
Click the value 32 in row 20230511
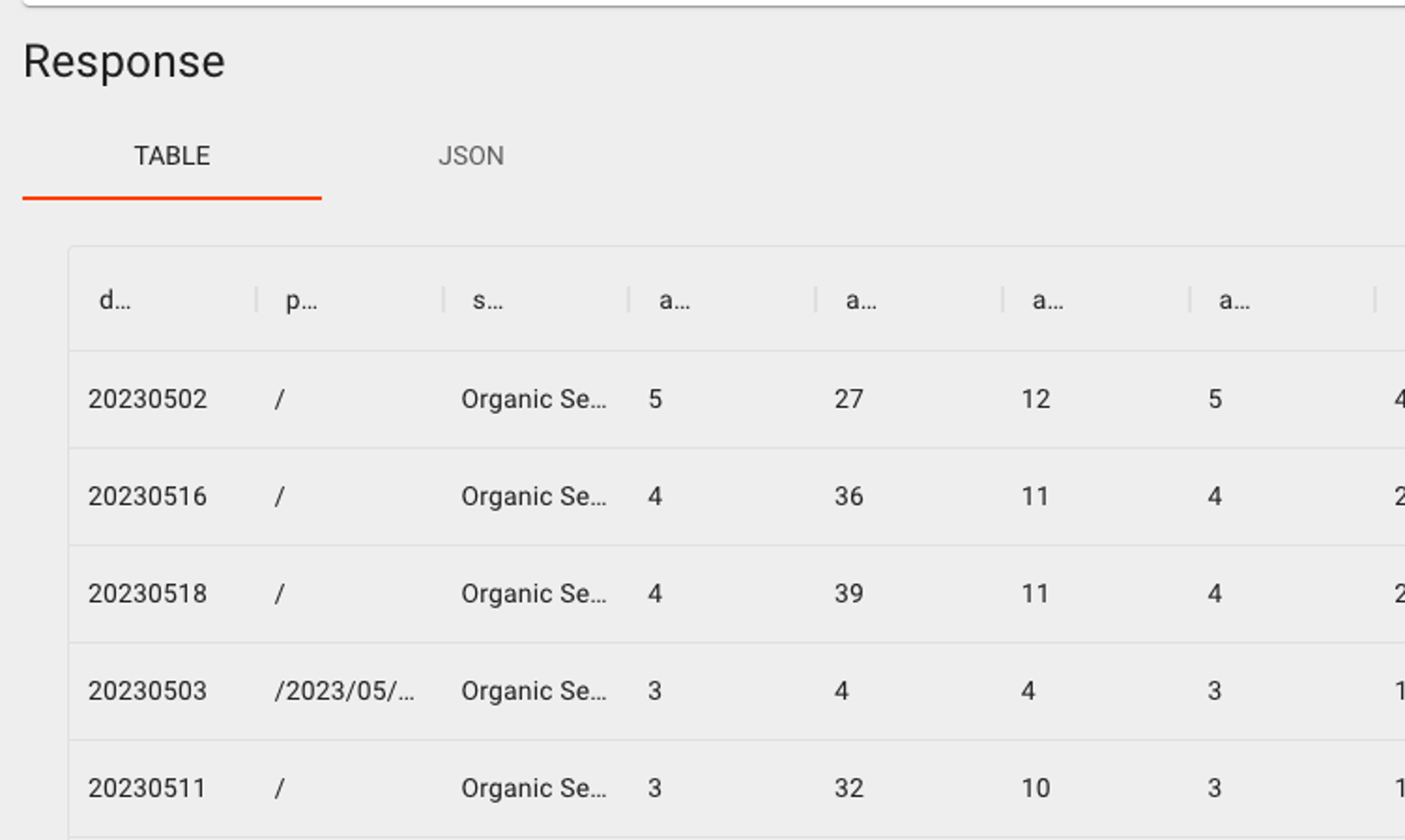[x=848, y=787]
